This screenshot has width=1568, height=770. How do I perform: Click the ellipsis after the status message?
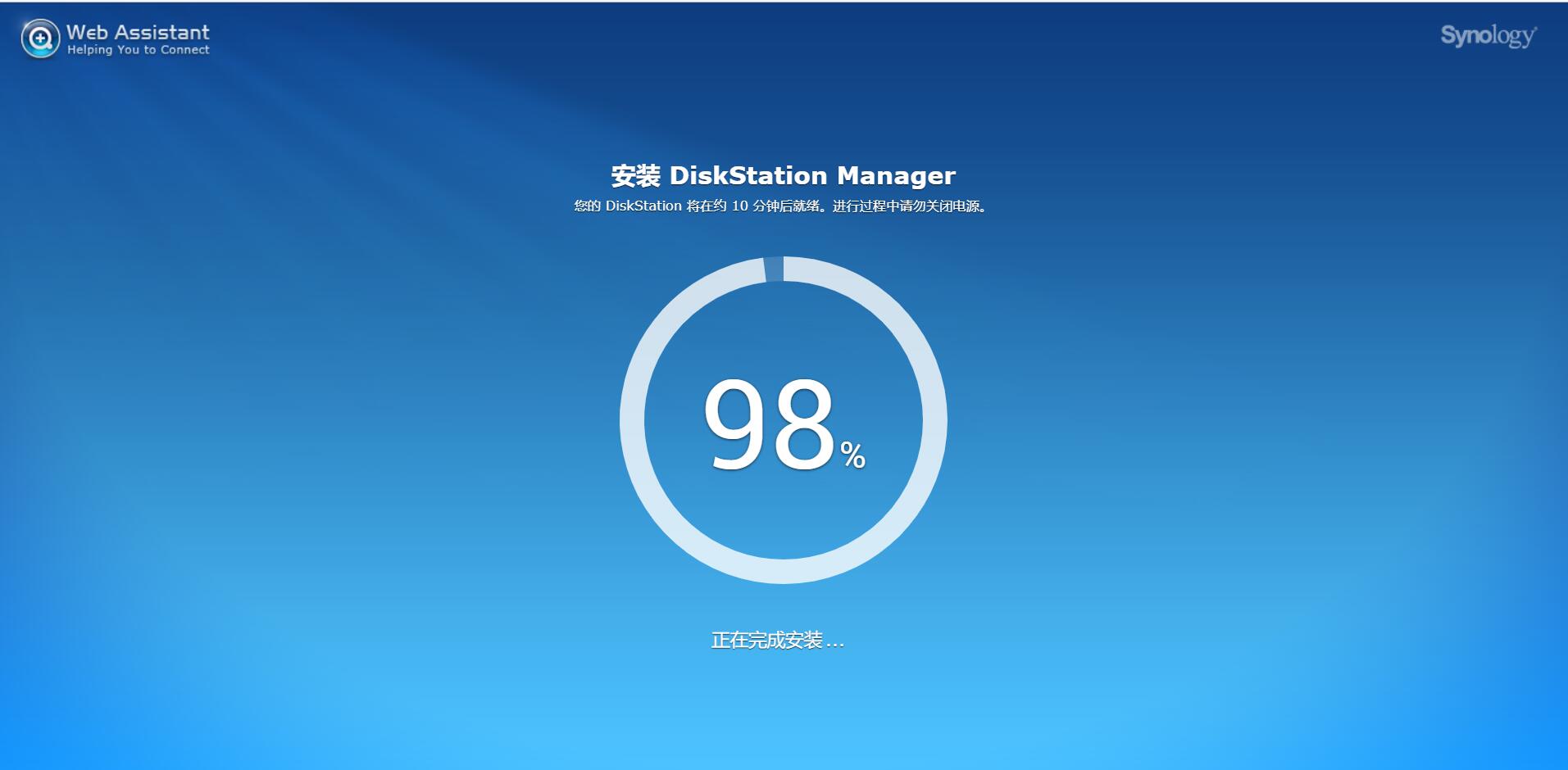click(834, 644)
